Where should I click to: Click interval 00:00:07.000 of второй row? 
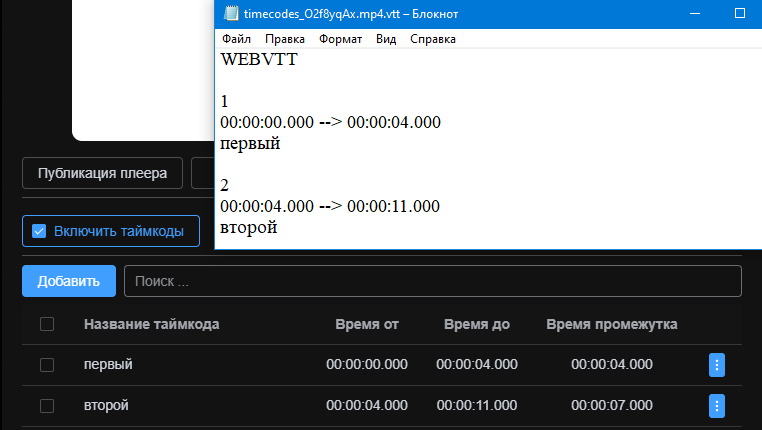[x=612, y=405]
